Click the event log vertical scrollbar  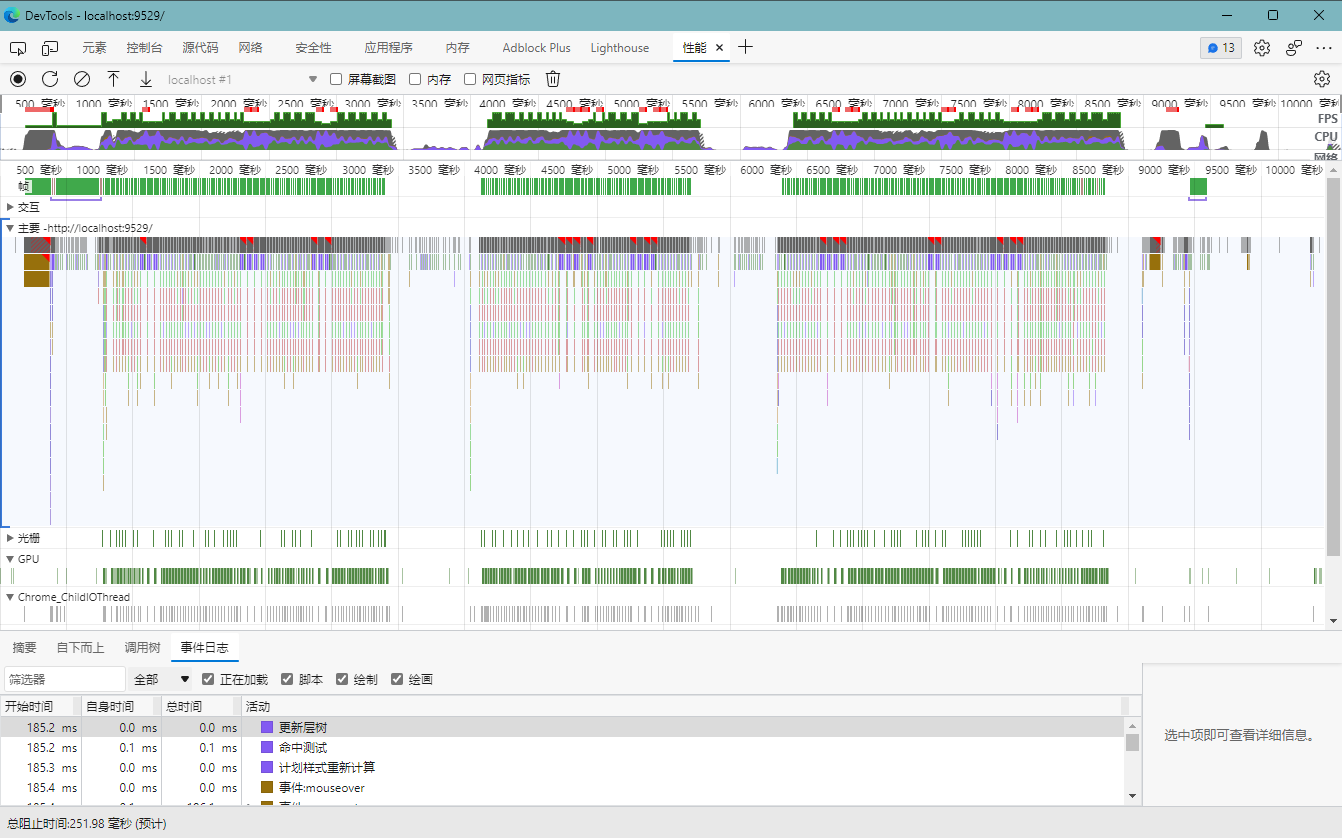(x=1132, y=742)
